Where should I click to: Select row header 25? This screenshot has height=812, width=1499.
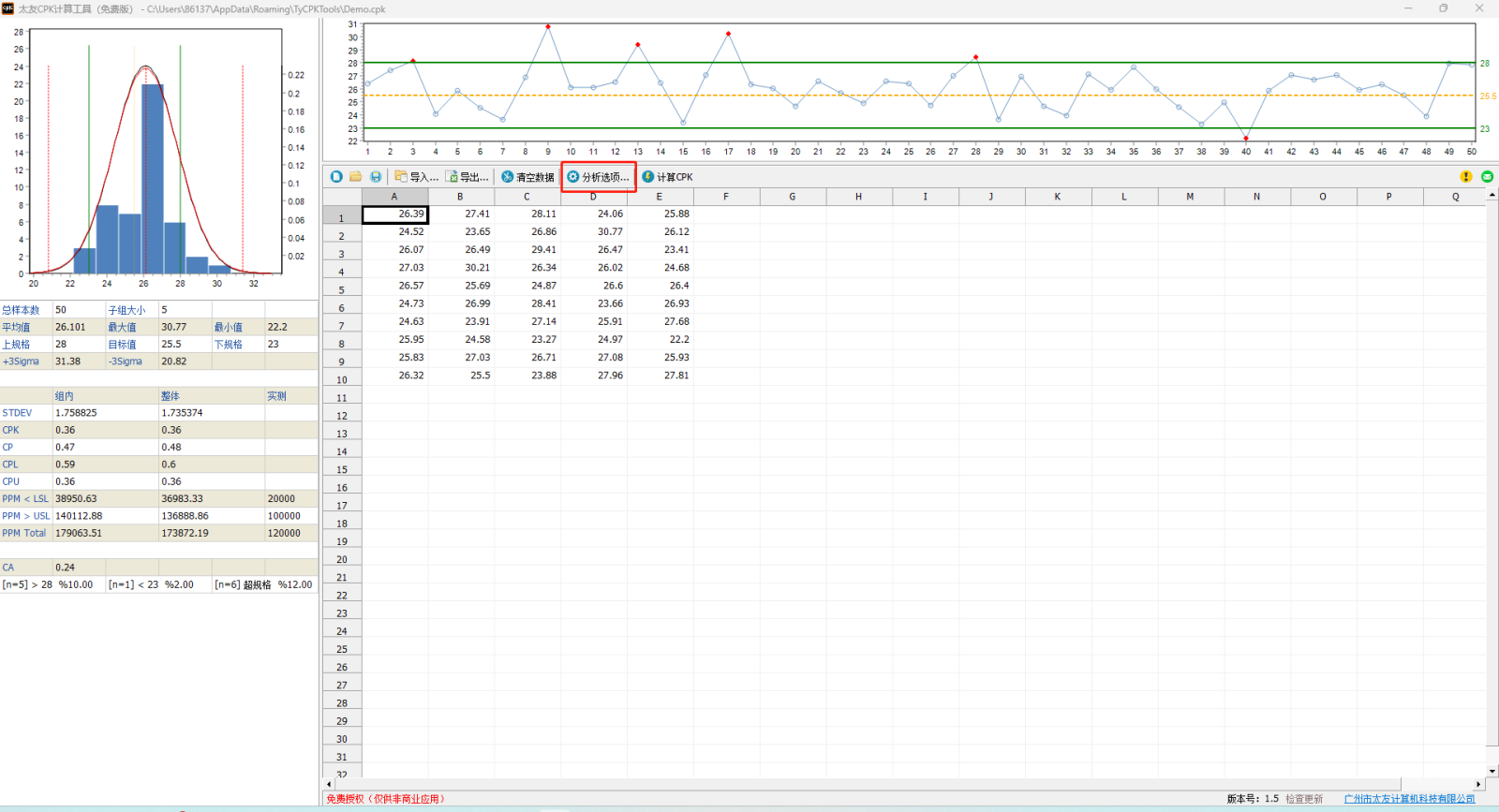[x=342, y=649]
